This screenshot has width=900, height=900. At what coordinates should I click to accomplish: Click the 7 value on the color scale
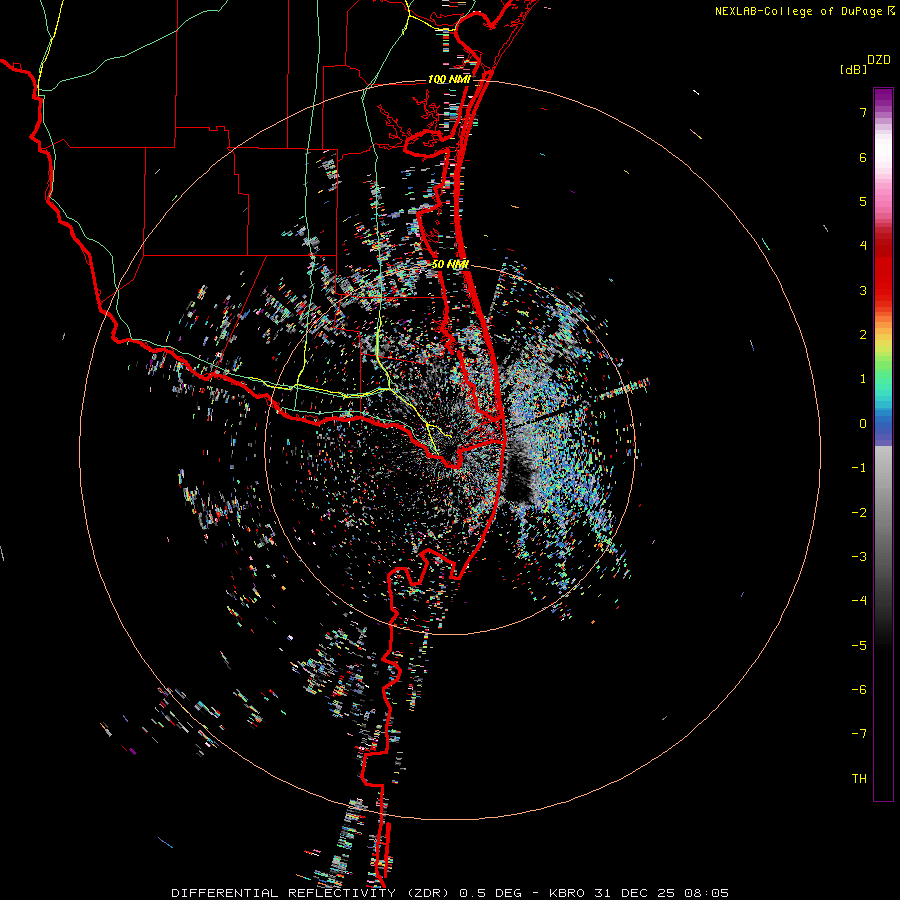coord(863,112)
